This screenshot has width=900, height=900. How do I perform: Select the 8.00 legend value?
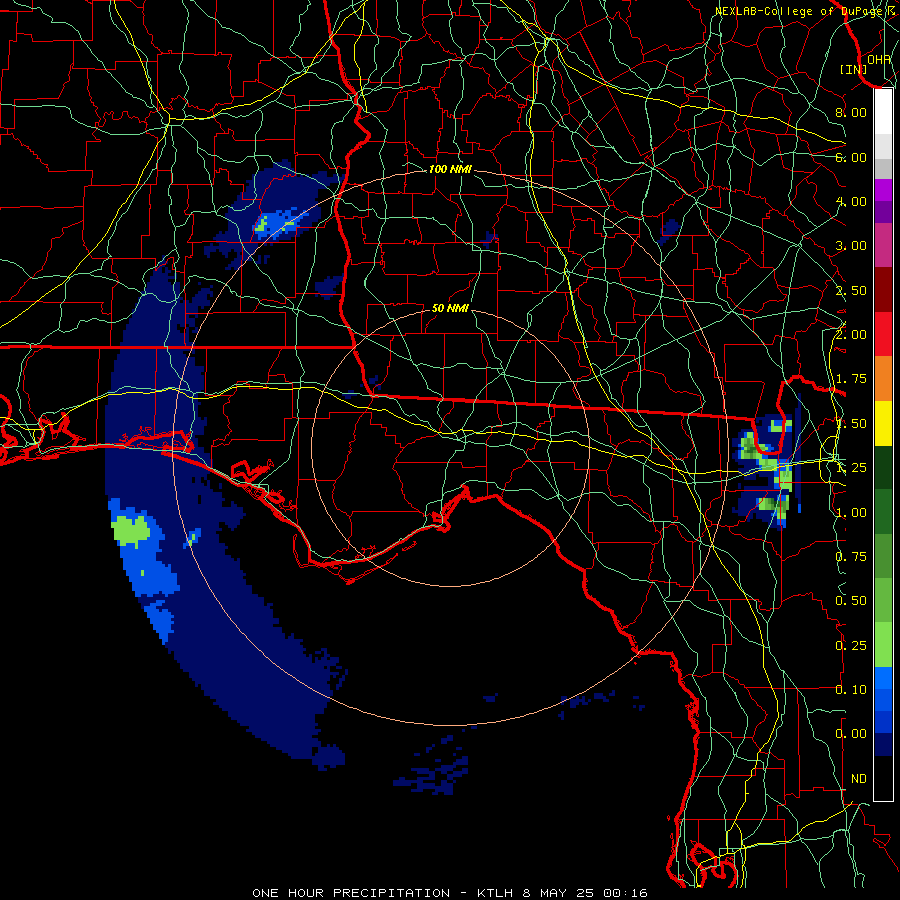click(851, 112)
